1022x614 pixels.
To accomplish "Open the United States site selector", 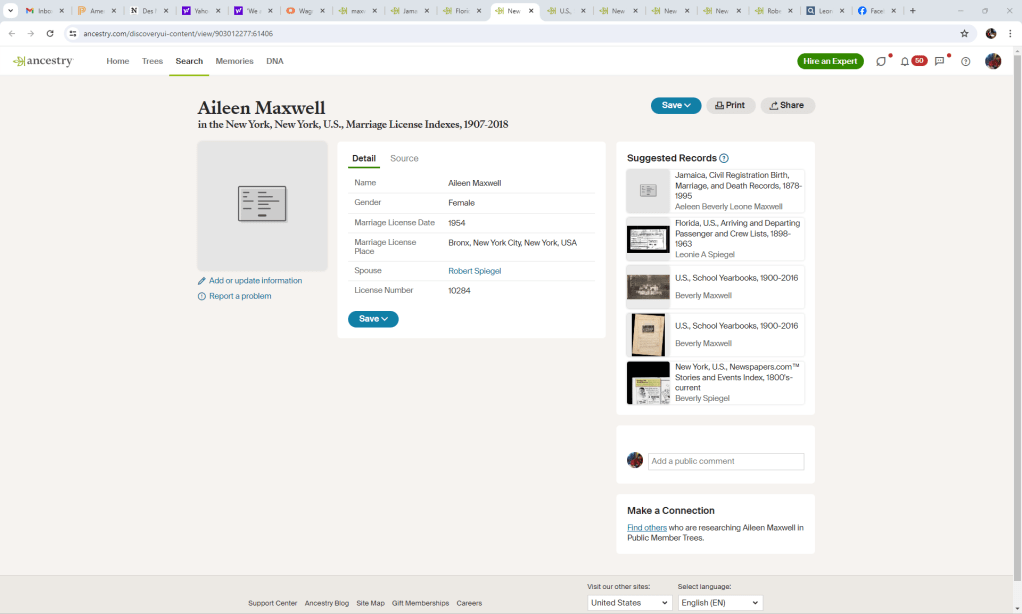I will pyautogui.click(x=629, y=603).
